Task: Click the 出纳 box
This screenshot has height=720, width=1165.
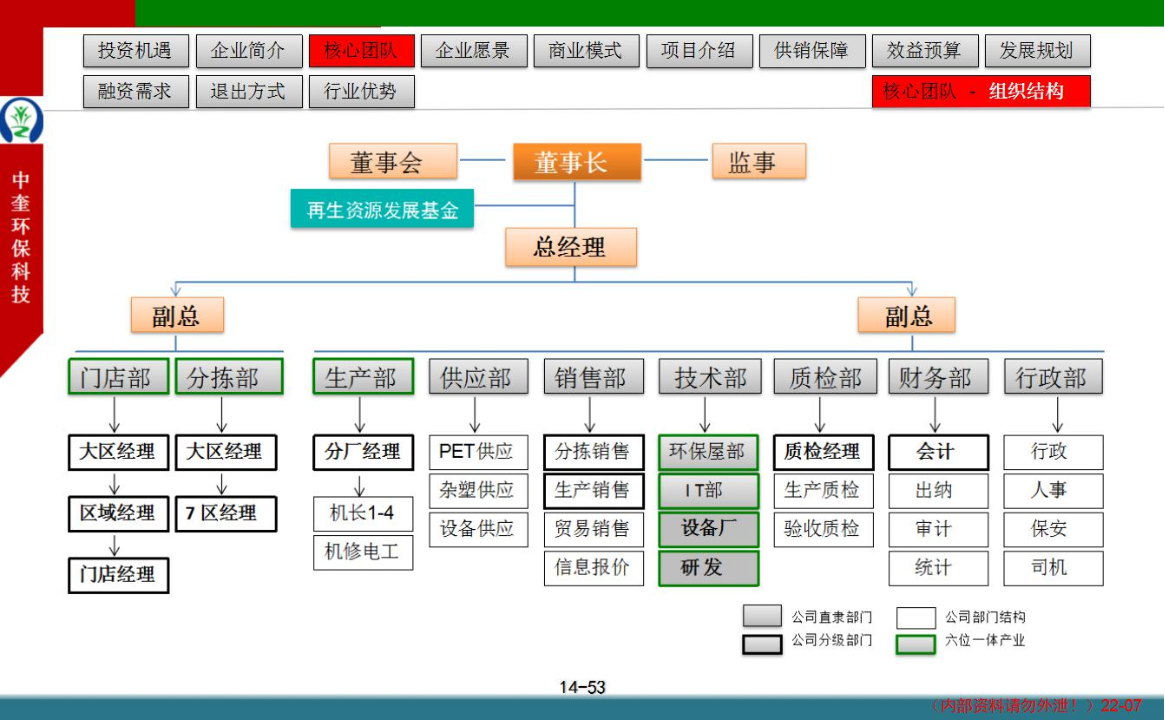Action: click(938, 490)
